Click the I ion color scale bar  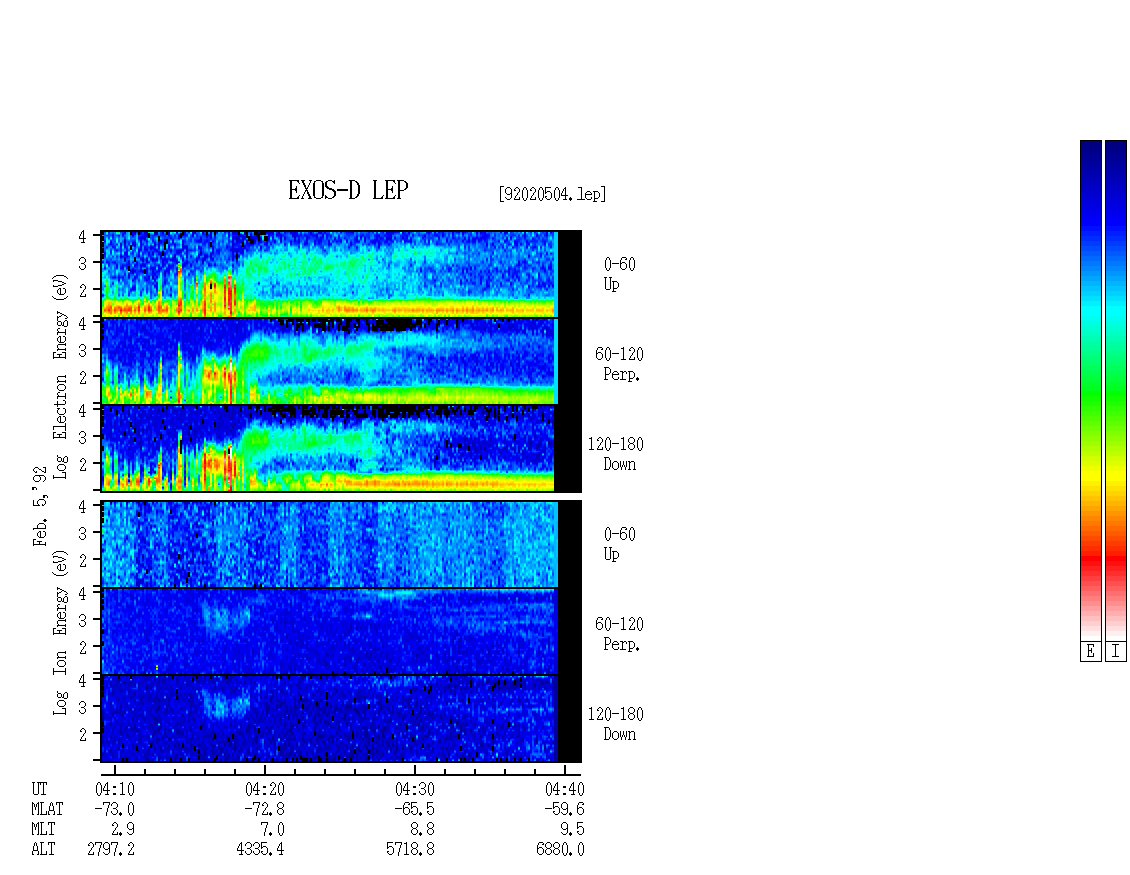pyautogui.click(x=1116, y=390)
